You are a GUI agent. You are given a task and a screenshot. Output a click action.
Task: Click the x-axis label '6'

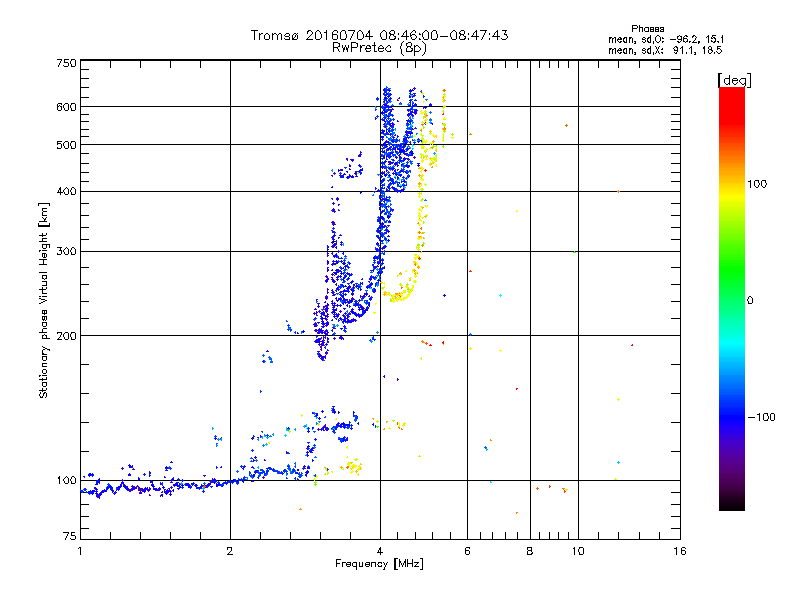pos(467,551)
